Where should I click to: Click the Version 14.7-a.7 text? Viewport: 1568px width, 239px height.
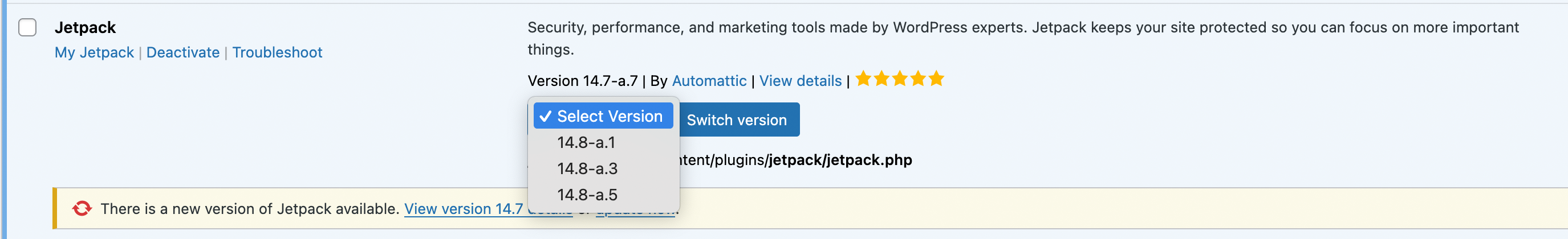coord(583,81)
